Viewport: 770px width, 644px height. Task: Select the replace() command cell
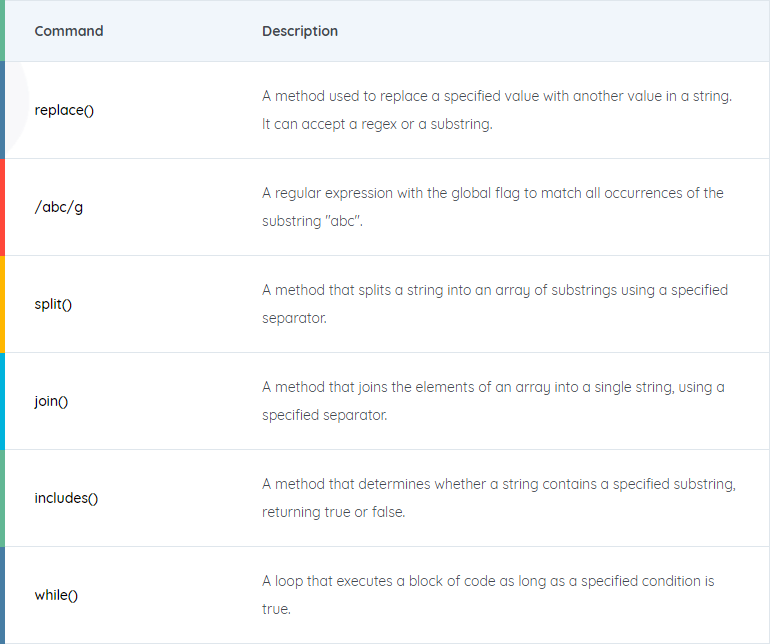tap(64, 110)
